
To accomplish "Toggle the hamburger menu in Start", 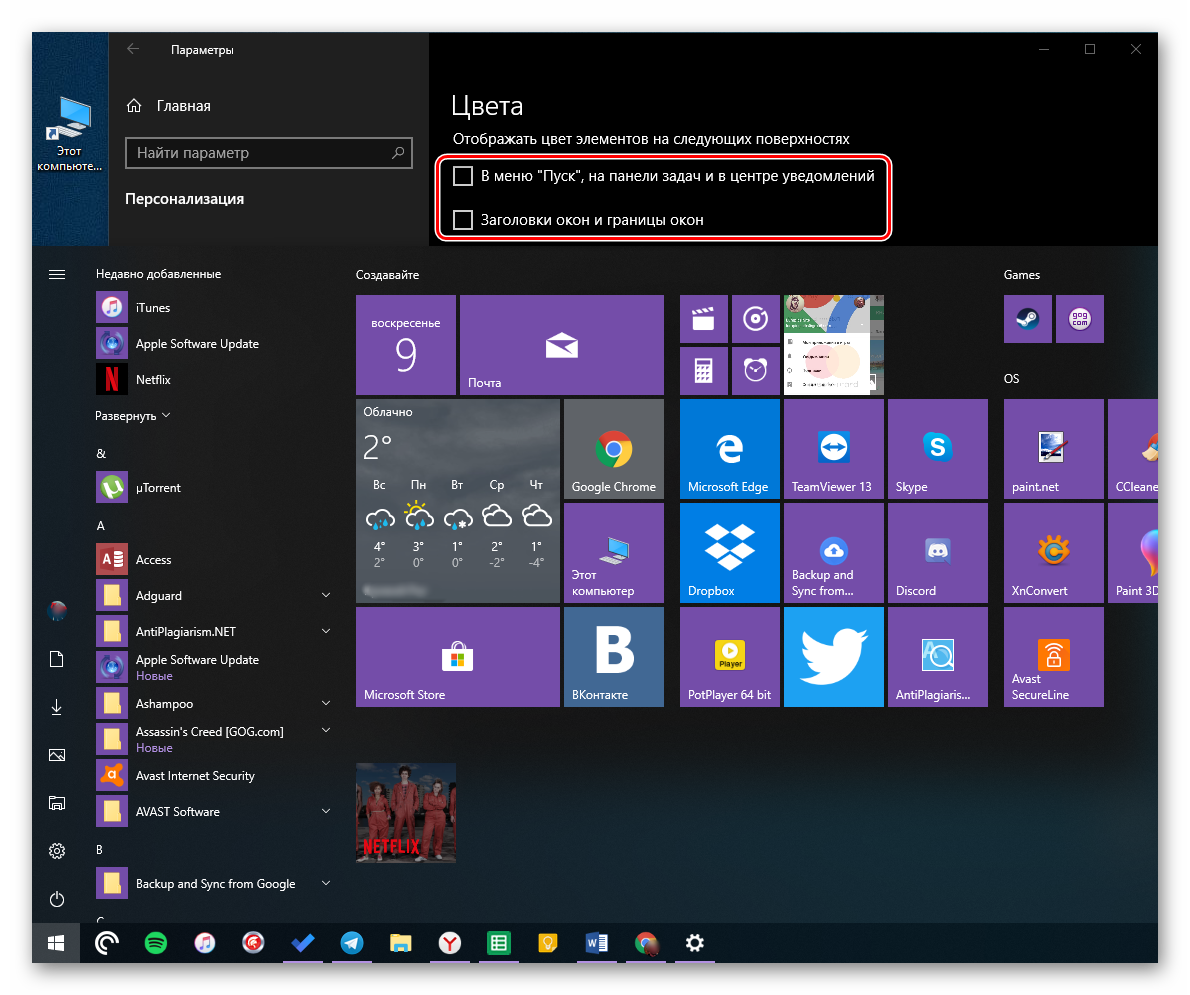I will click(x=57, y=274).
